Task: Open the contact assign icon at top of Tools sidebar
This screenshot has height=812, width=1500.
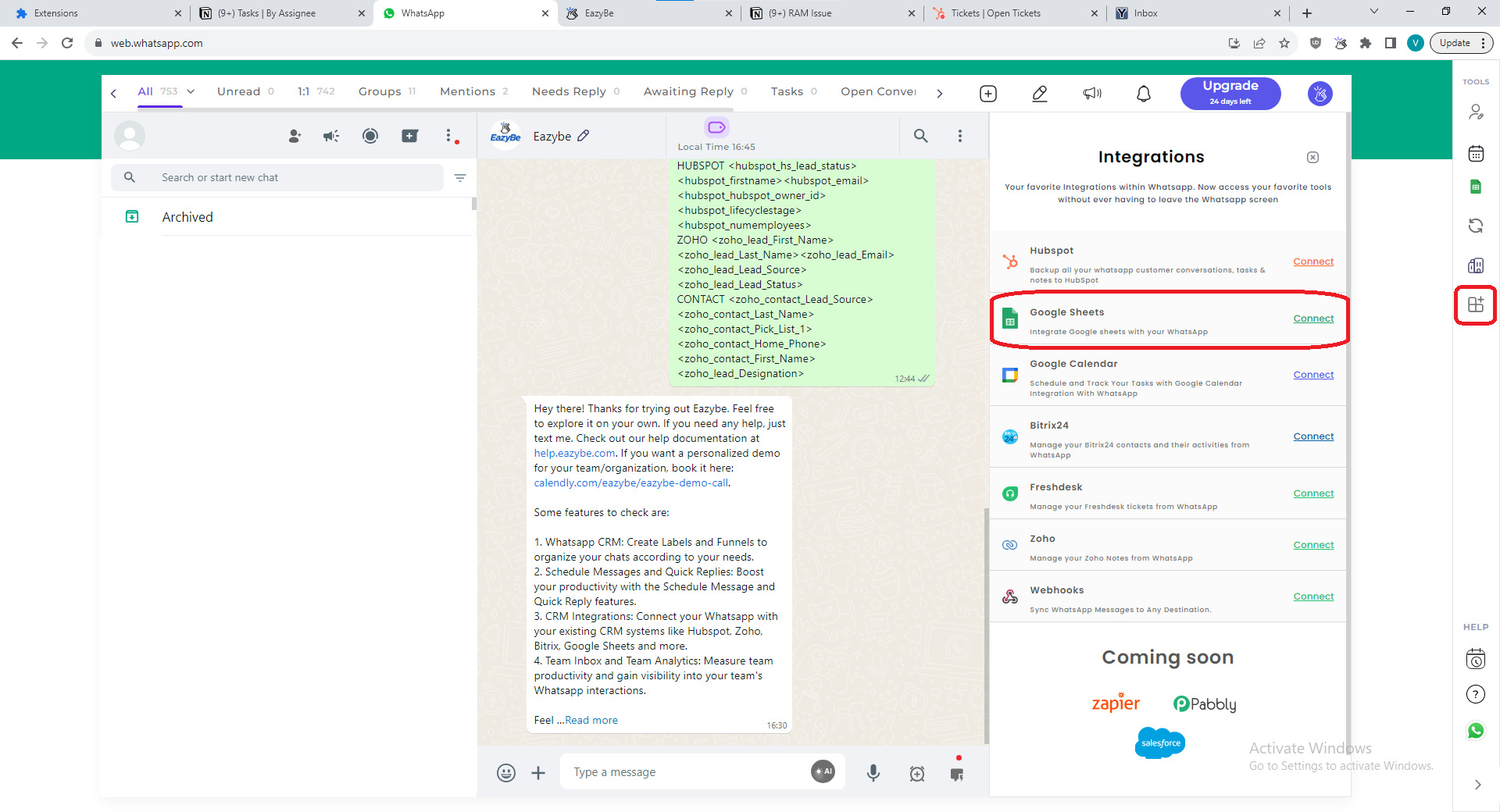Action: tap(1475, 112)
